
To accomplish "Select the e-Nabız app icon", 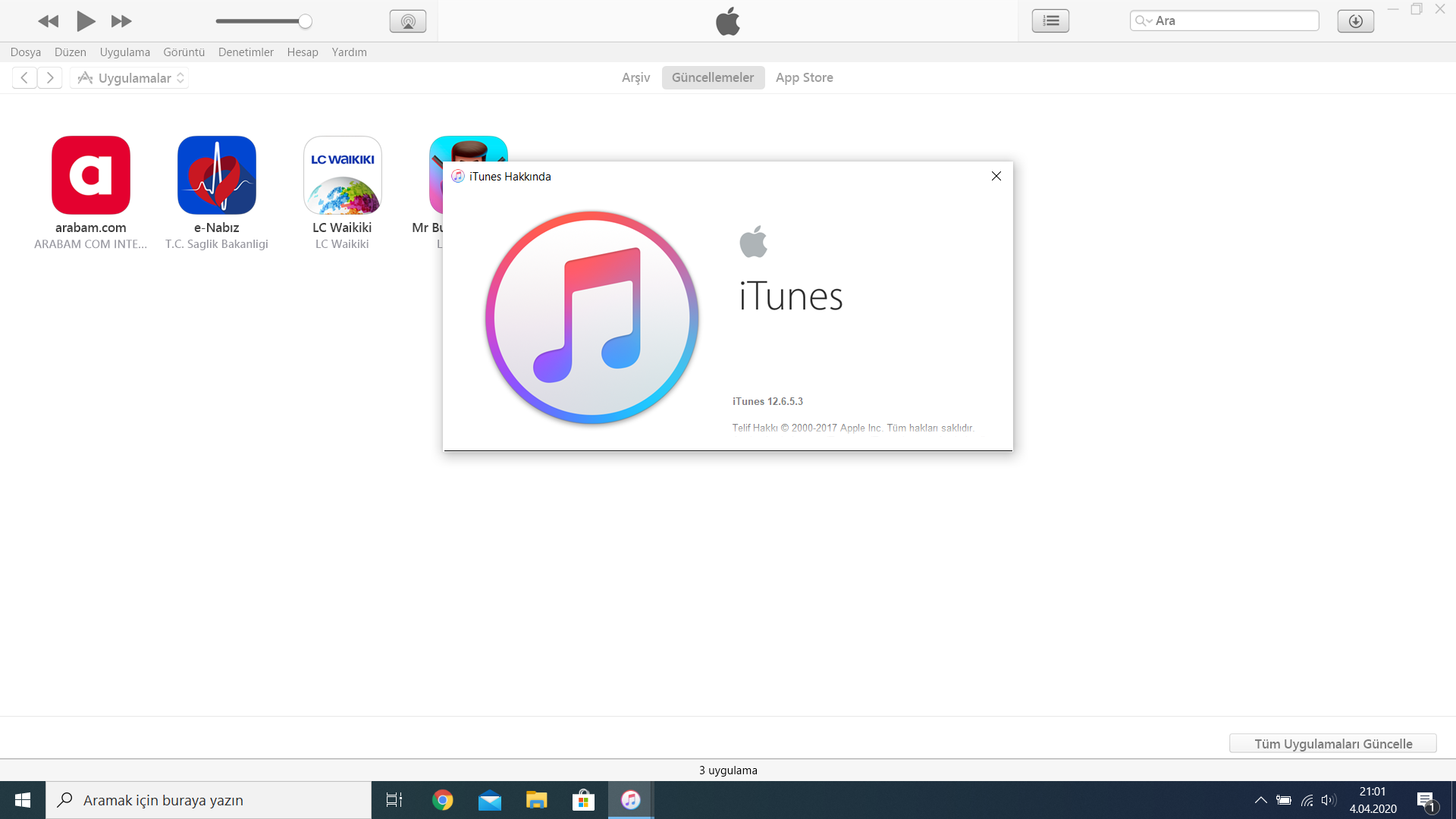I will pos(217,175).
